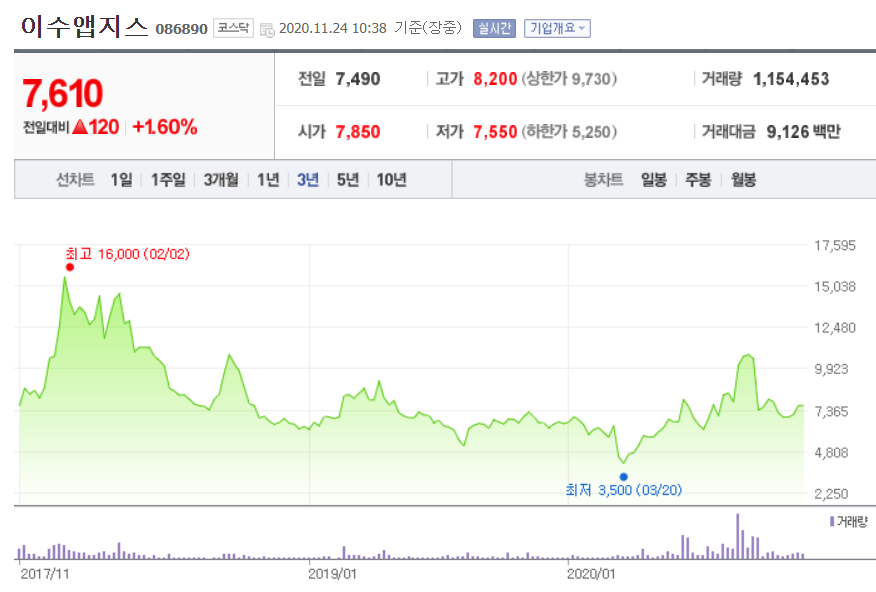
Task: Click the 최저 3,500 (03/20) label
Action: [623, 490]
